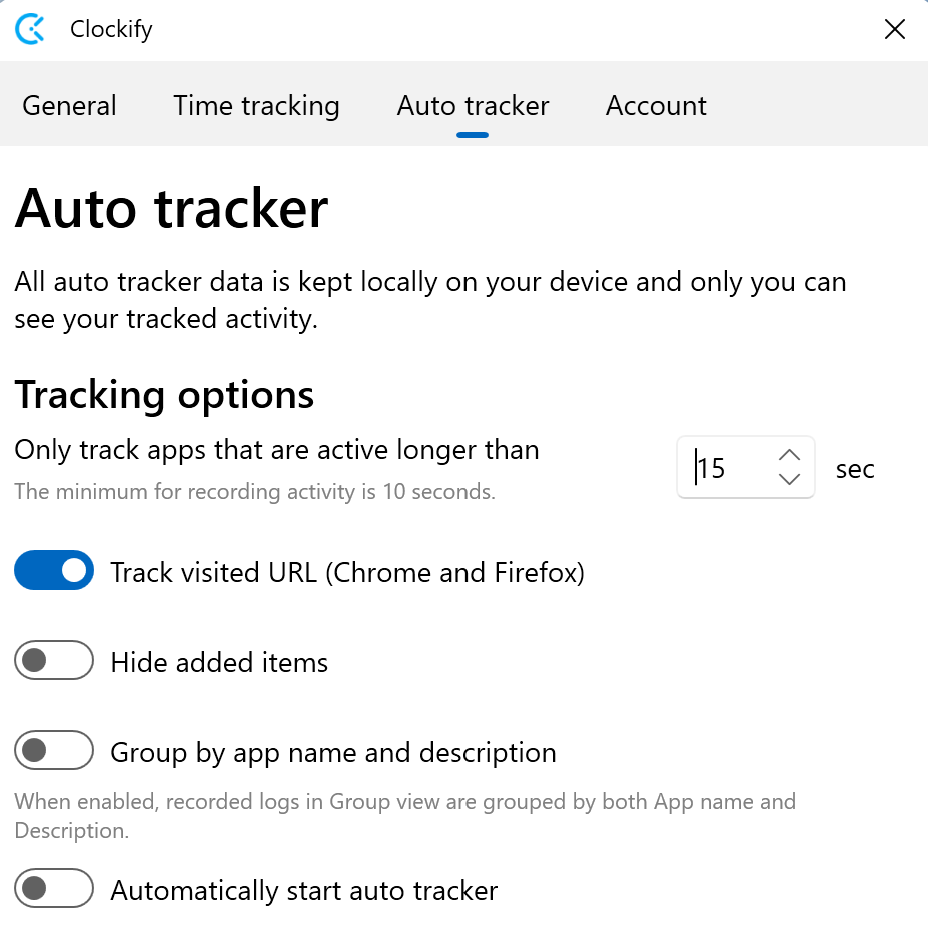Click Automatically start auto tracker label text
928x942 pixels.
point(304,890)
